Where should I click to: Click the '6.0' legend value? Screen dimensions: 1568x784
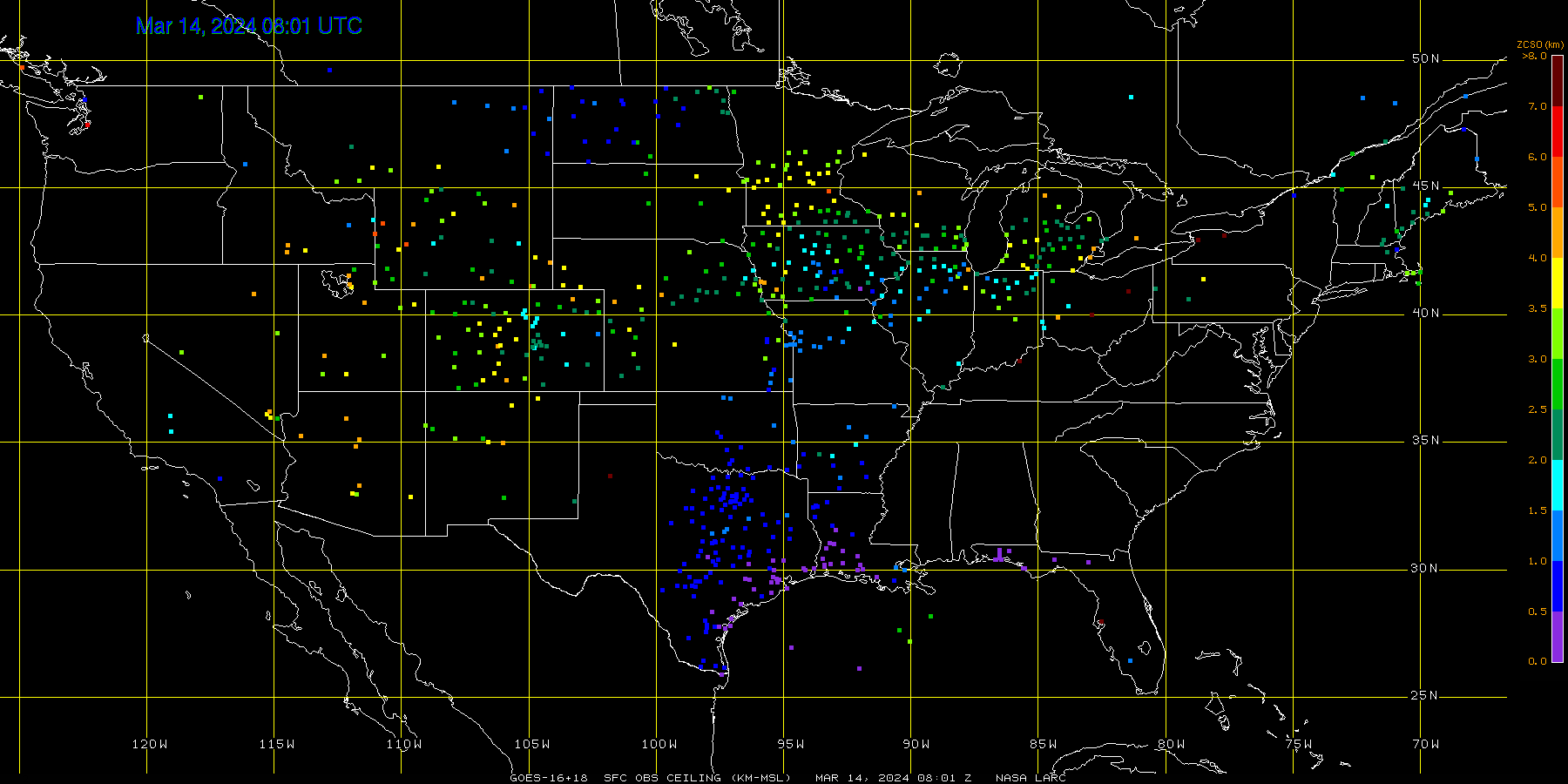[x=1538, y=157]
